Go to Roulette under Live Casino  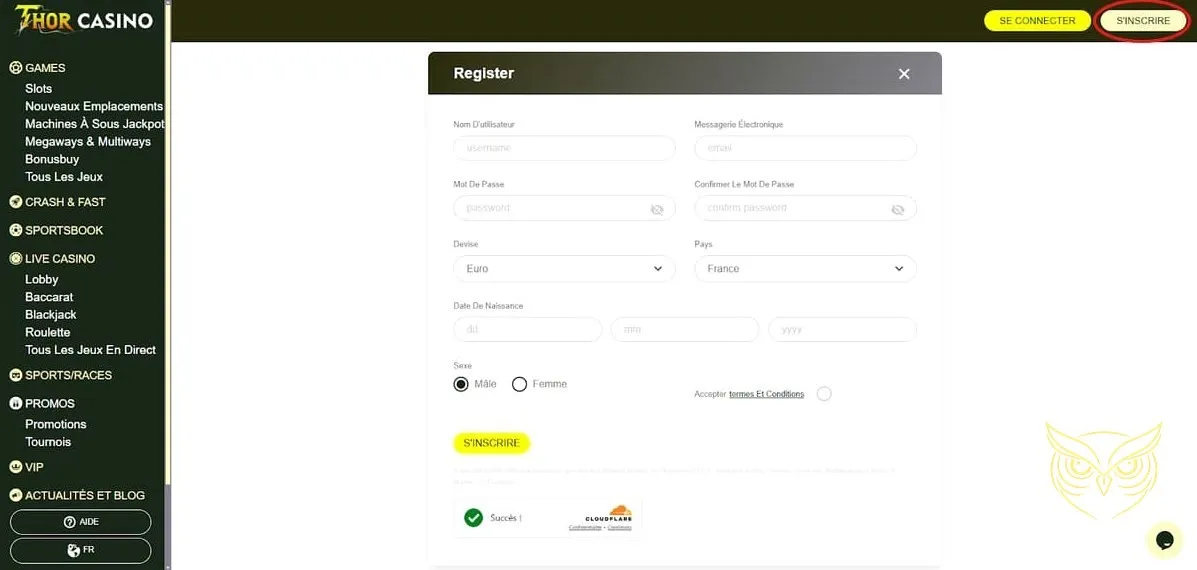pyautogui.click(x=48, y=332)
